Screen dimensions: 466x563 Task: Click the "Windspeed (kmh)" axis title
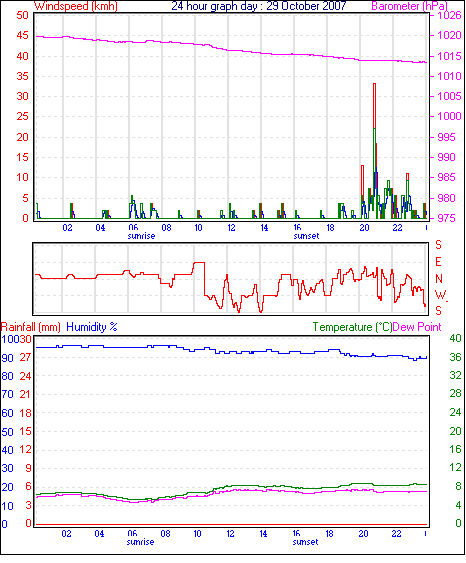click(76, 6)
